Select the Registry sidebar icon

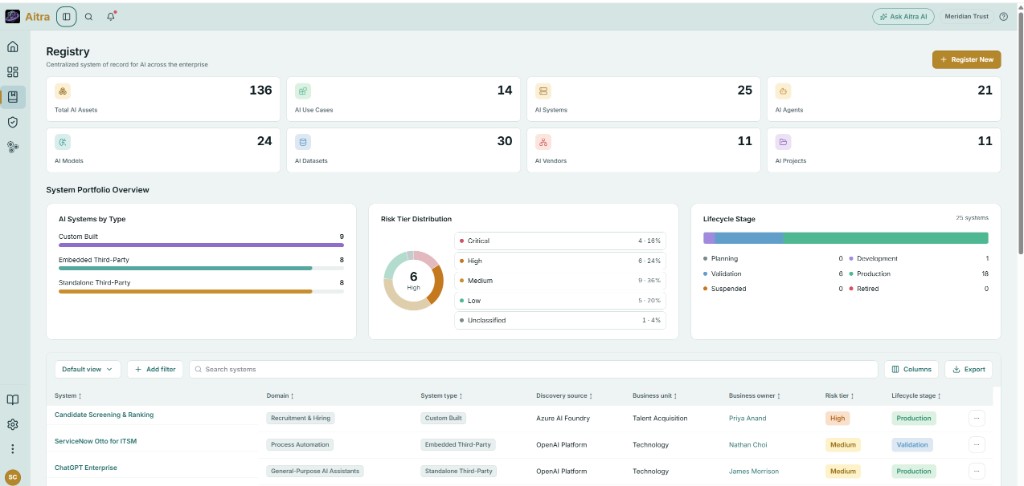click(12, 97)
